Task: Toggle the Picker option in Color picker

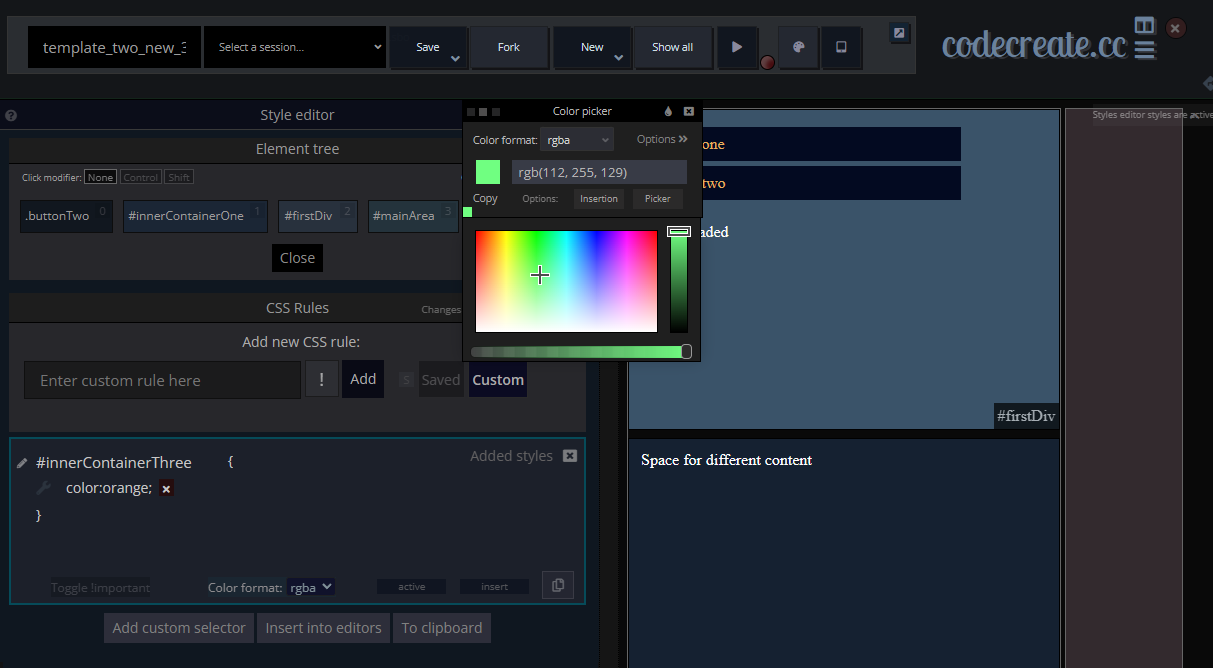Action: 657,198
